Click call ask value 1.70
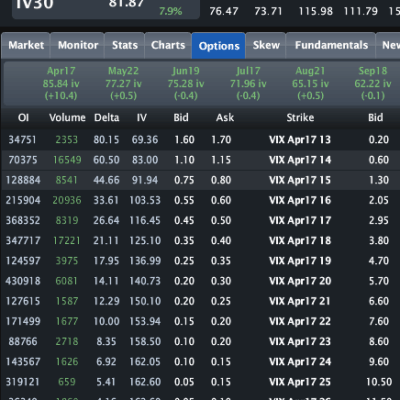400x400 pixels. [x=221, y=140]
